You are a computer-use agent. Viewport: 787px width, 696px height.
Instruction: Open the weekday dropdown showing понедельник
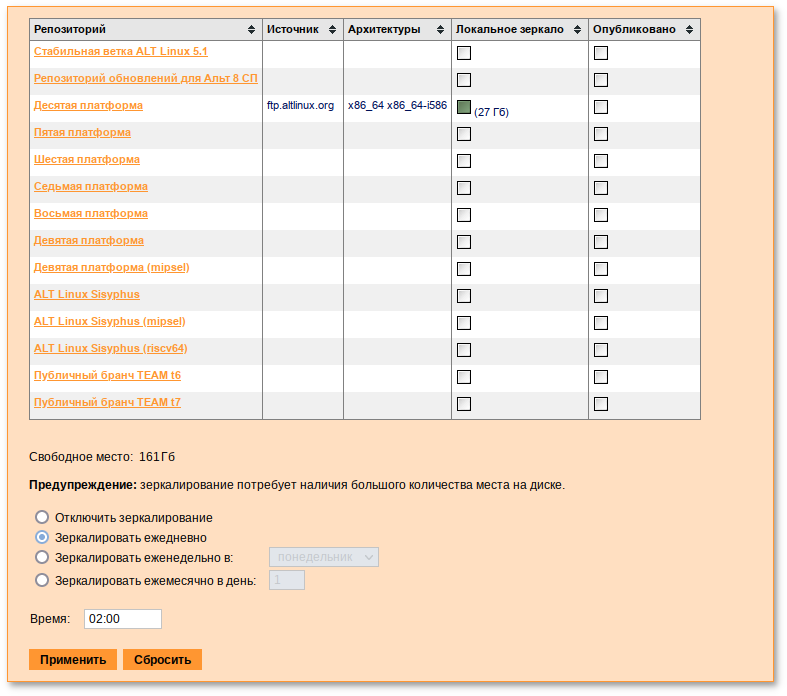point(323,557)
